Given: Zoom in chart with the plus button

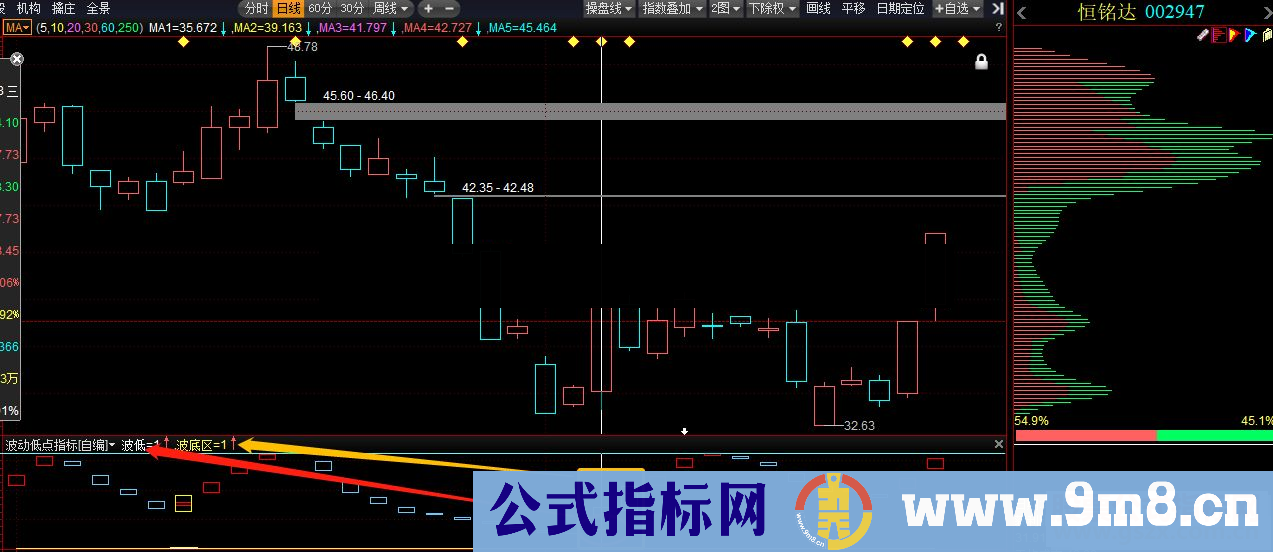Looking at the screenshot, I should 428,8.
